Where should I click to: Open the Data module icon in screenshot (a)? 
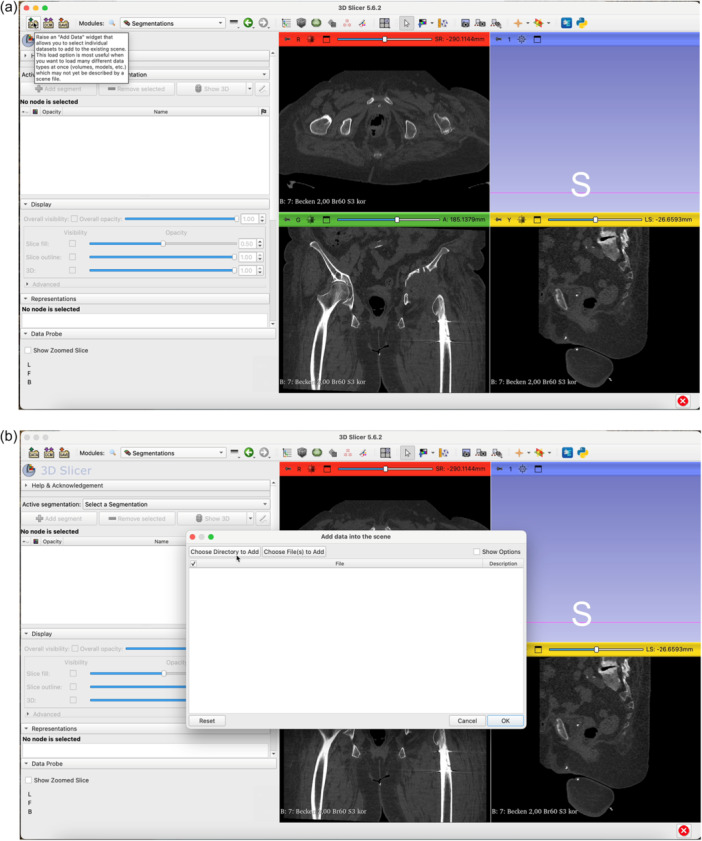[x=286, y=23]
